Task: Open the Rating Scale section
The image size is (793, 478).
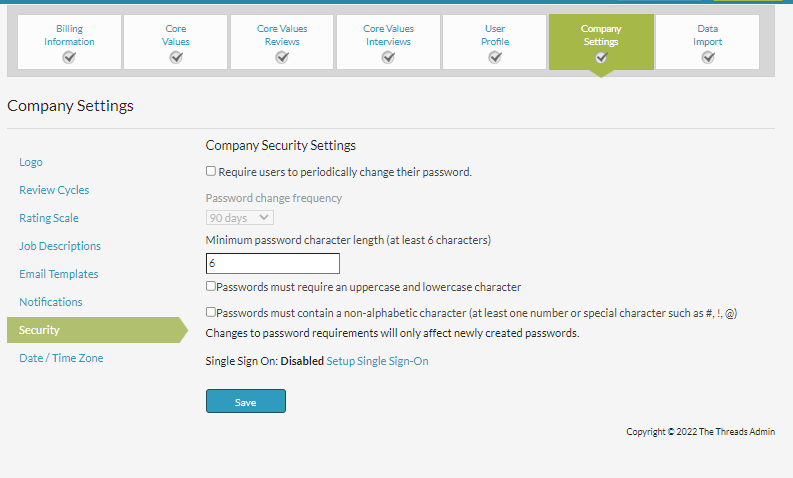Action: tap(49, 218)
